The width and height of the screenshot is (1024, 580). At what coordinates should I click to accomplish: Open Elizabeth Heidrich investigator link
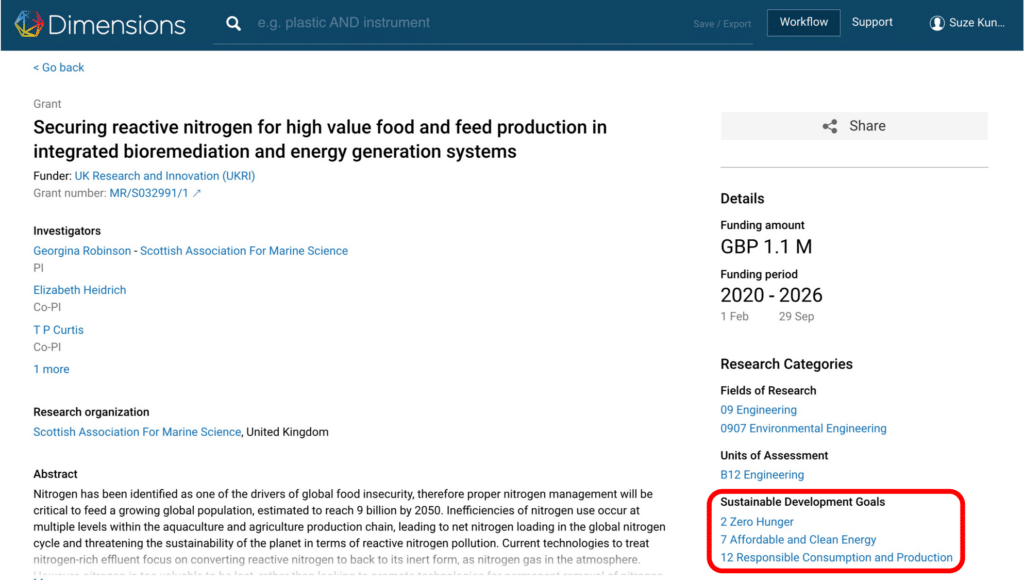[x=80, y=290]
